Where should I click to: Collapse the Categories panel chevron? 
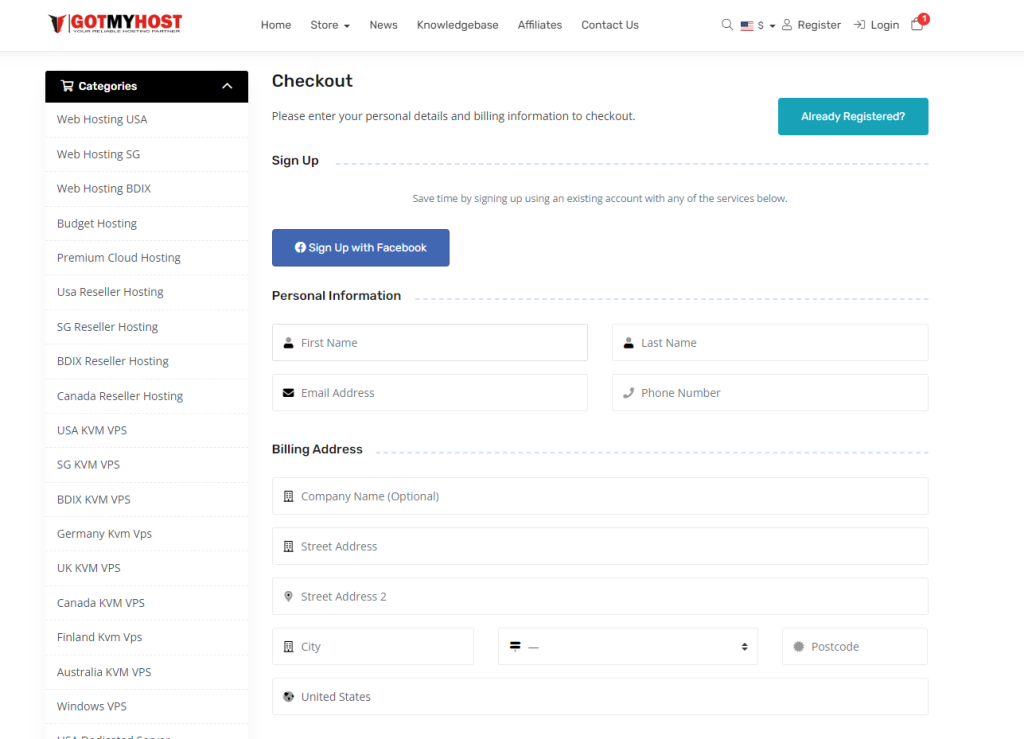click(x=227, y=86)
